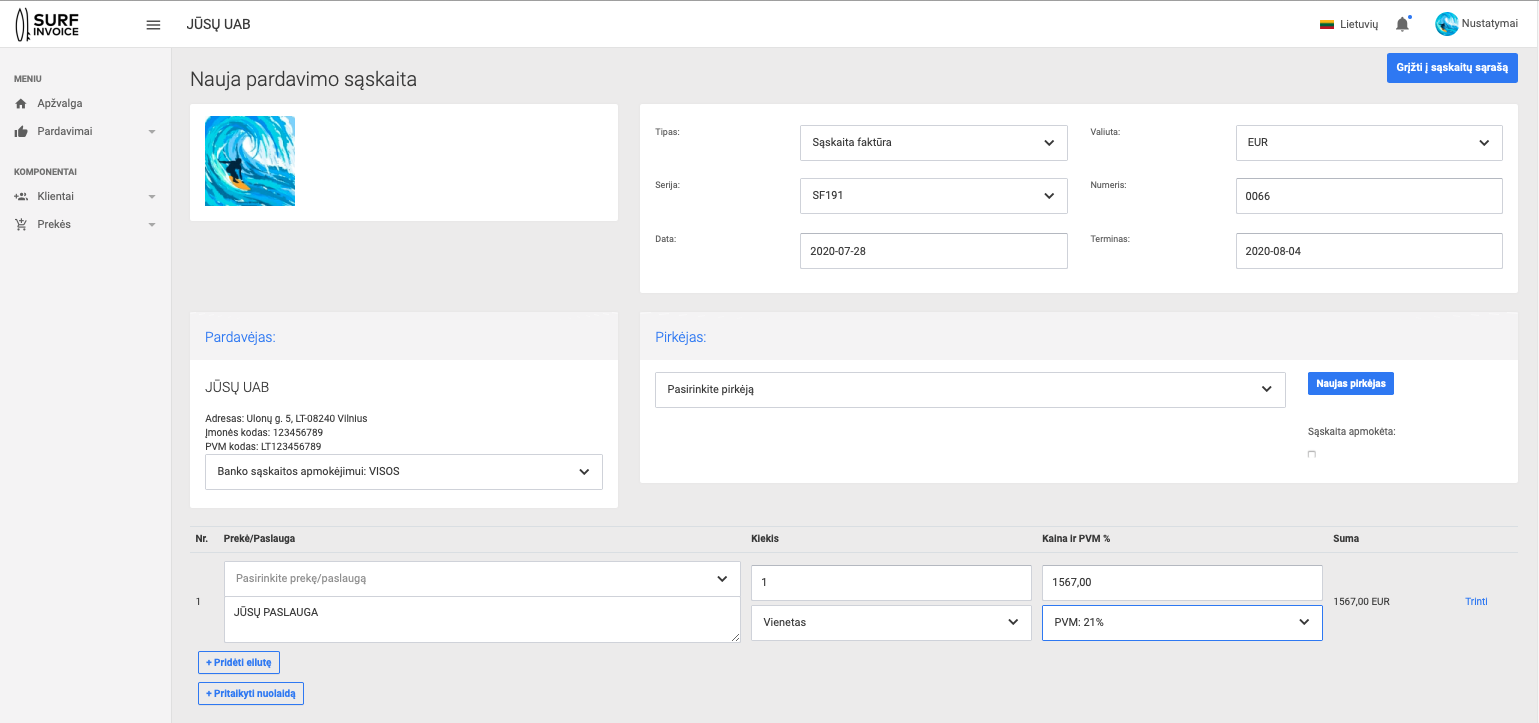Click the JŪSŲ PASLAUGA description textarea
The width and height of the screenshot is (1539, 723).
click(x=482, y=620)
